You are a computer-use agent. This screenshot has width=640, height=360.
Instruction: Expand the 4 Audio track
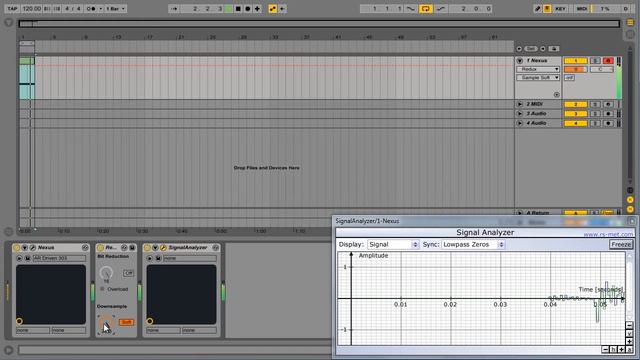(520, 123)
